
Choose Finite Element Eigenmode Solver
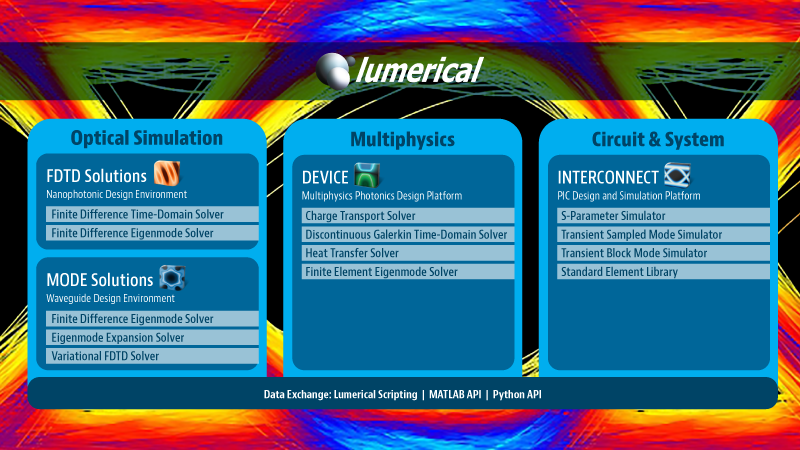[408, 272]
